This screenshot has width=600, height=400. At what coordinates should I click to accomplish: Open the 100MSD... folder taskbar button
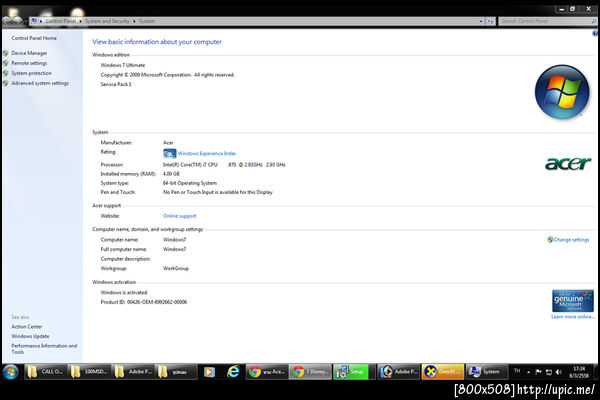coord(89,372)
